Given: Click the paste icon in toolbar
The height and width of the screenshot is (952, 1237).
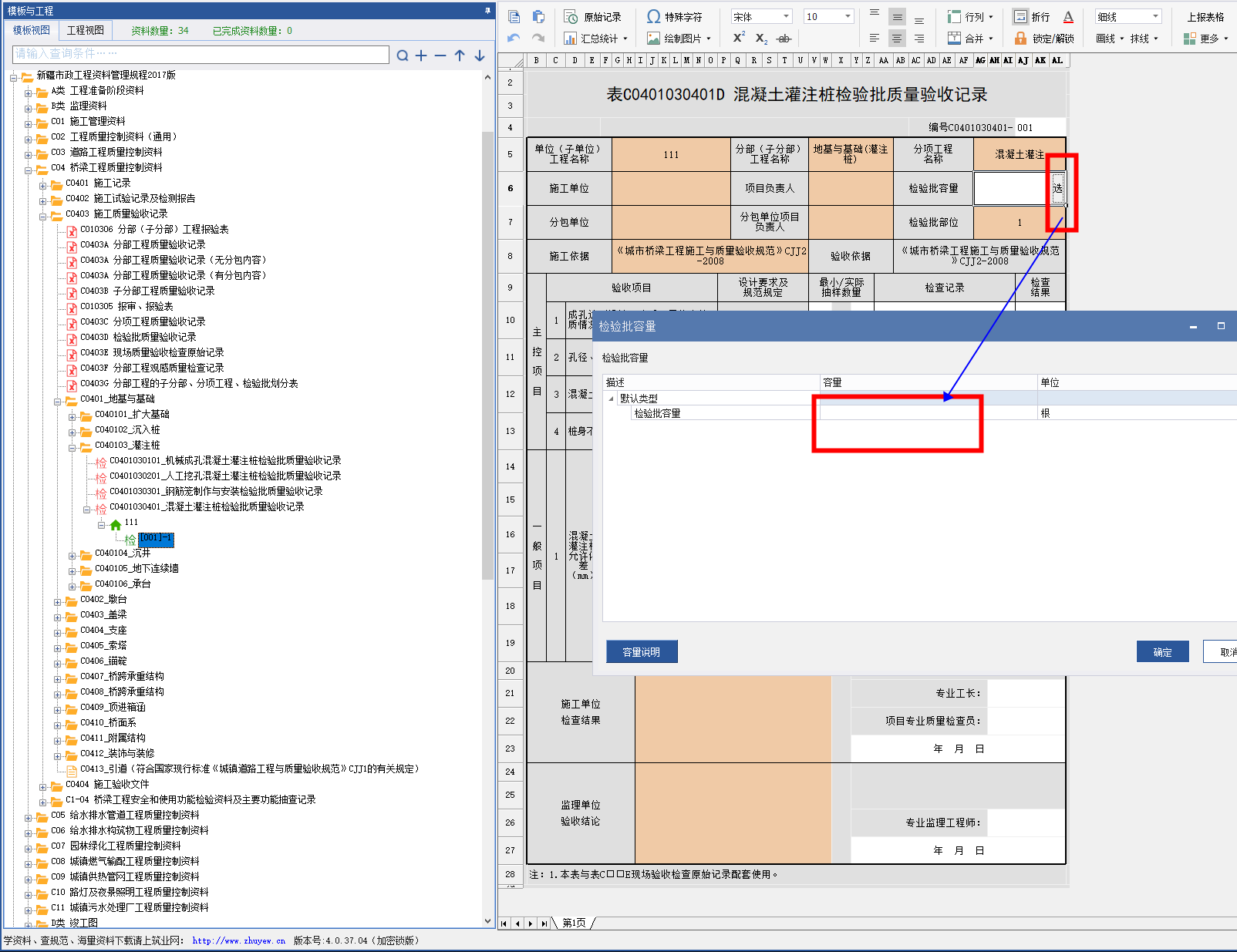Looking at the screenshot, I should click(538, 16).
